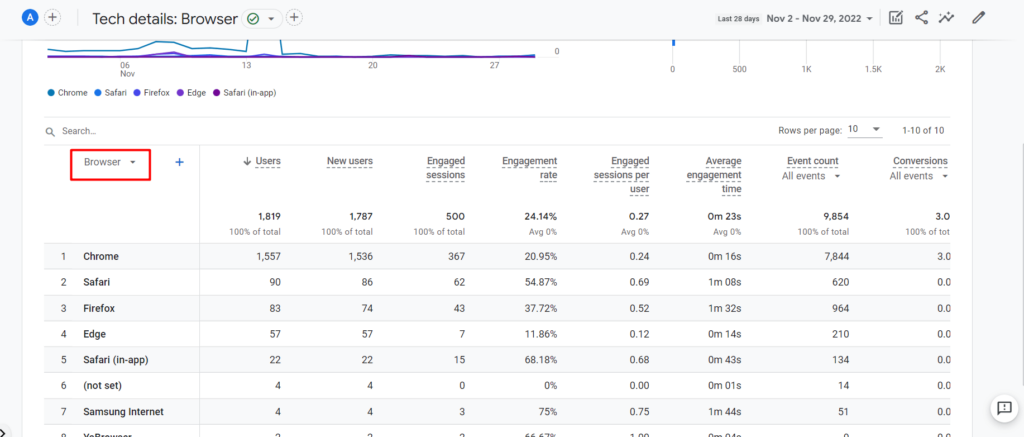The height and width of the screenshot is (437, 1024).
Task: Click Chrome's engagement rate 20.95%
Action: (x=540, y=257)
